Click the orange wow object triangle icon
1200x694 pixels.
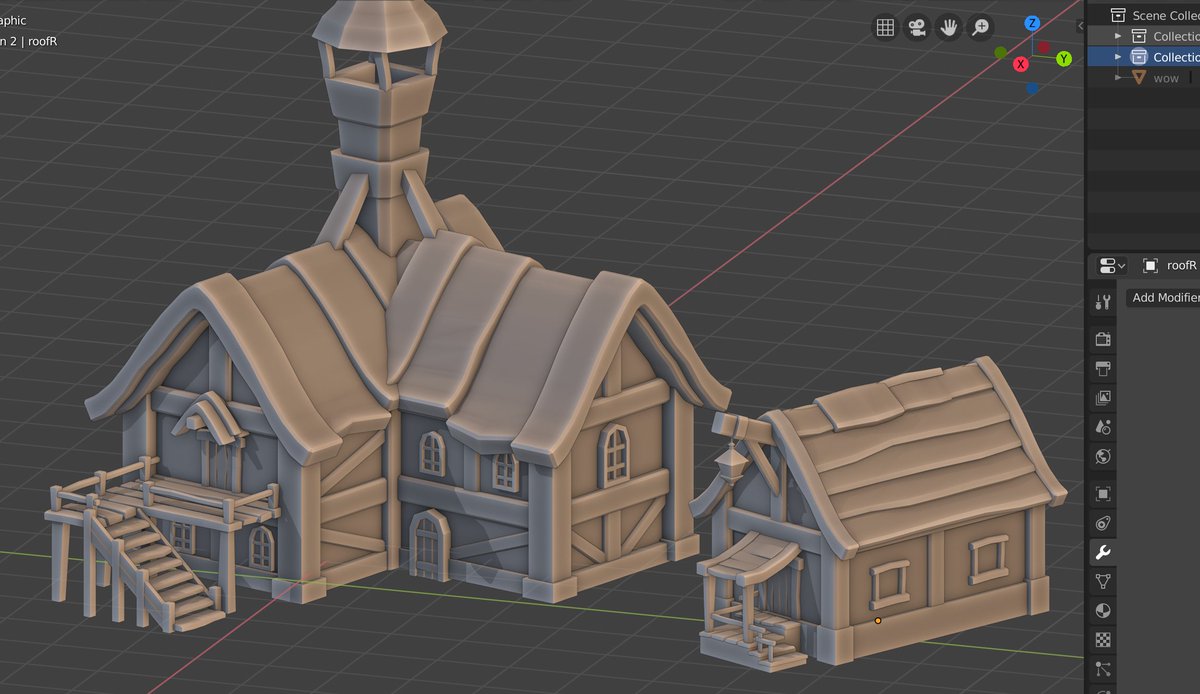pos(1138,78)
